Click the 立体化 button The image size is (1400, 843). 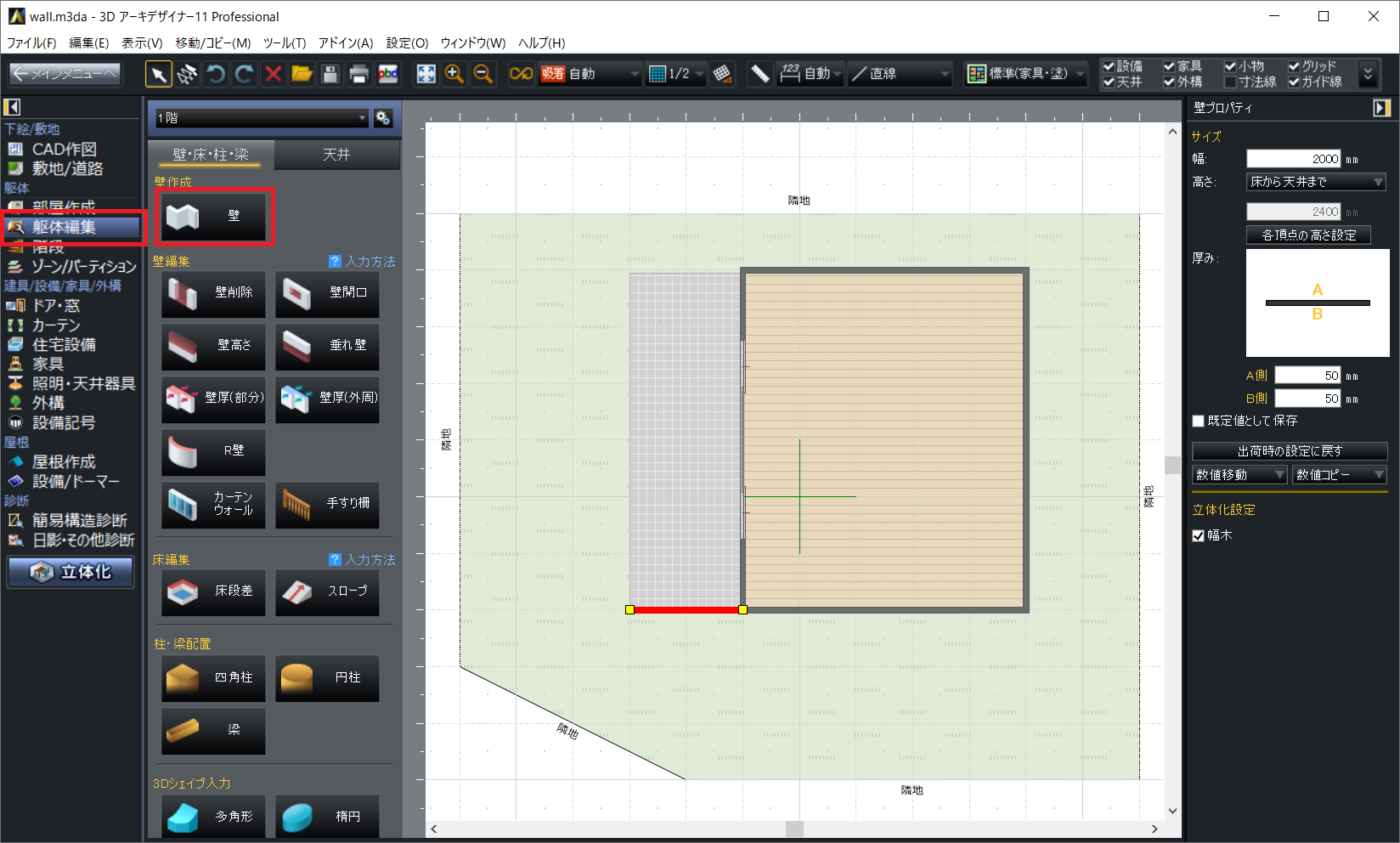pos(71,573)
